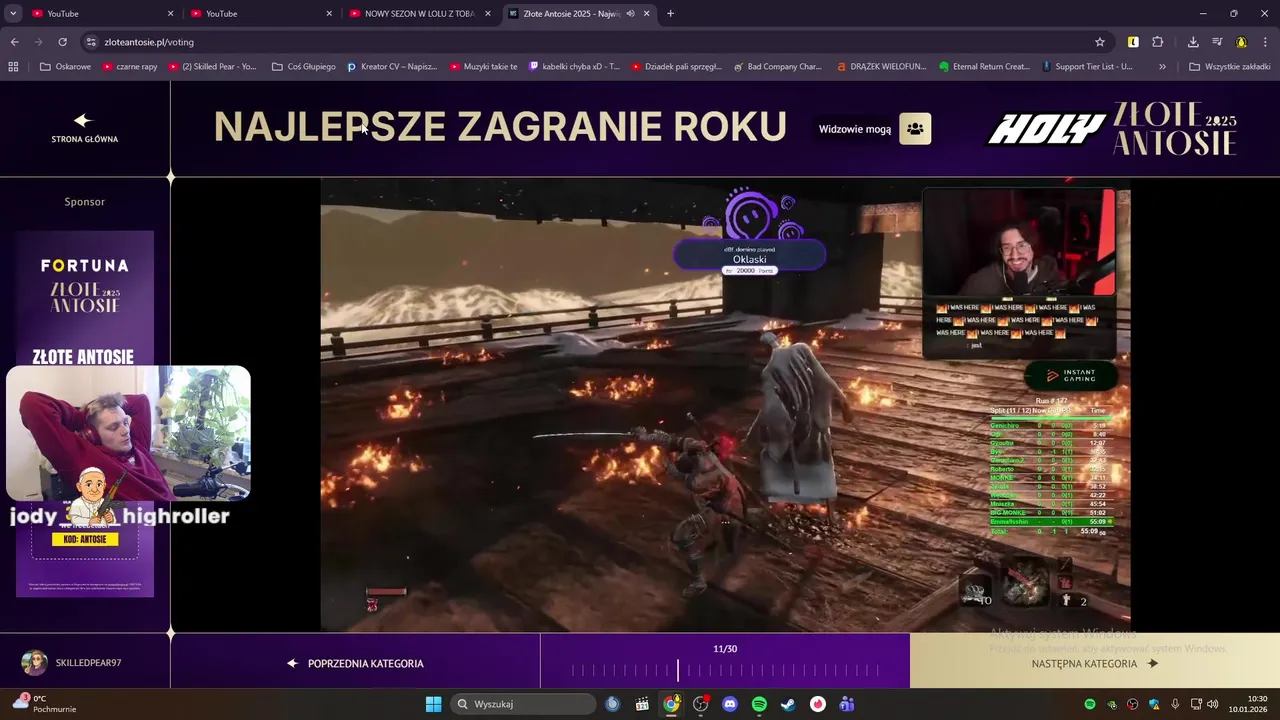Click the Windows Wyszukaj search box
This screenshot has height=720, width=1280.
(x=522, y=704)
